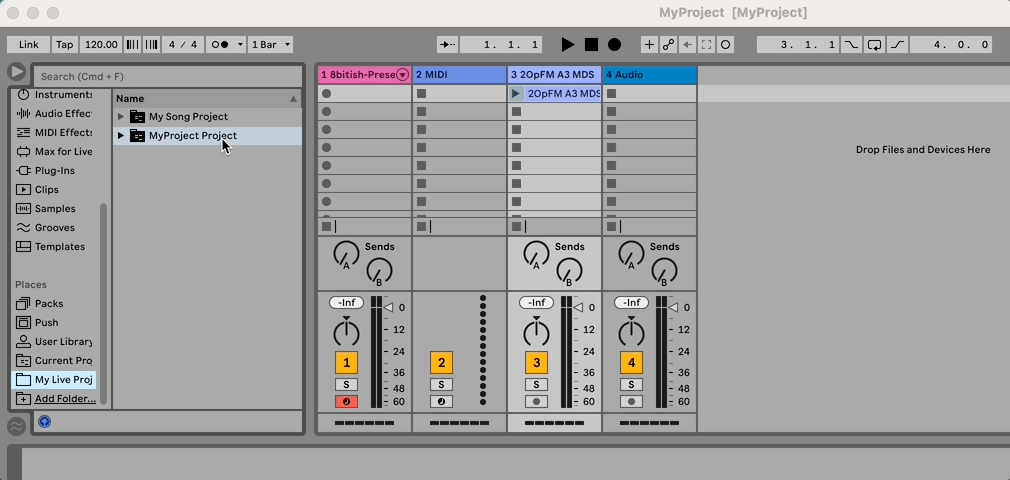This screenshot has height=480, width=1010.
Task: Click the tempo nudge down icon
Action: 132,44
